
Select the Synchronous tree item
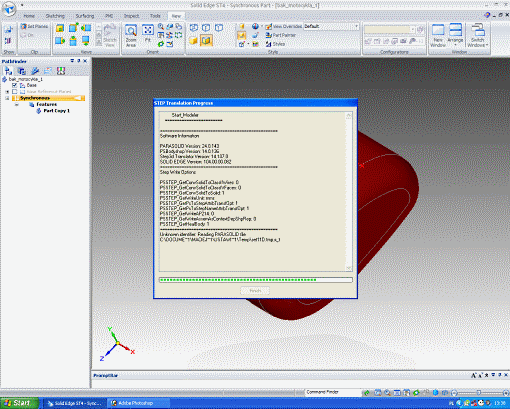click(48, 98)
